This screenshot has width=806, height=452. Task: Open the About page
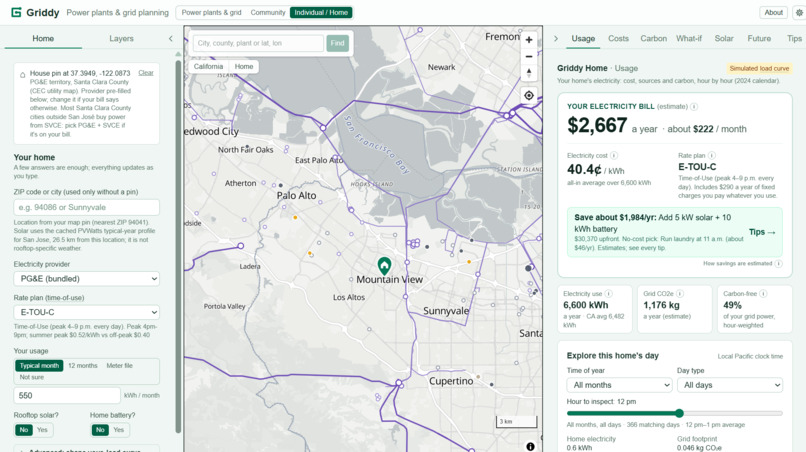point(773,12)
